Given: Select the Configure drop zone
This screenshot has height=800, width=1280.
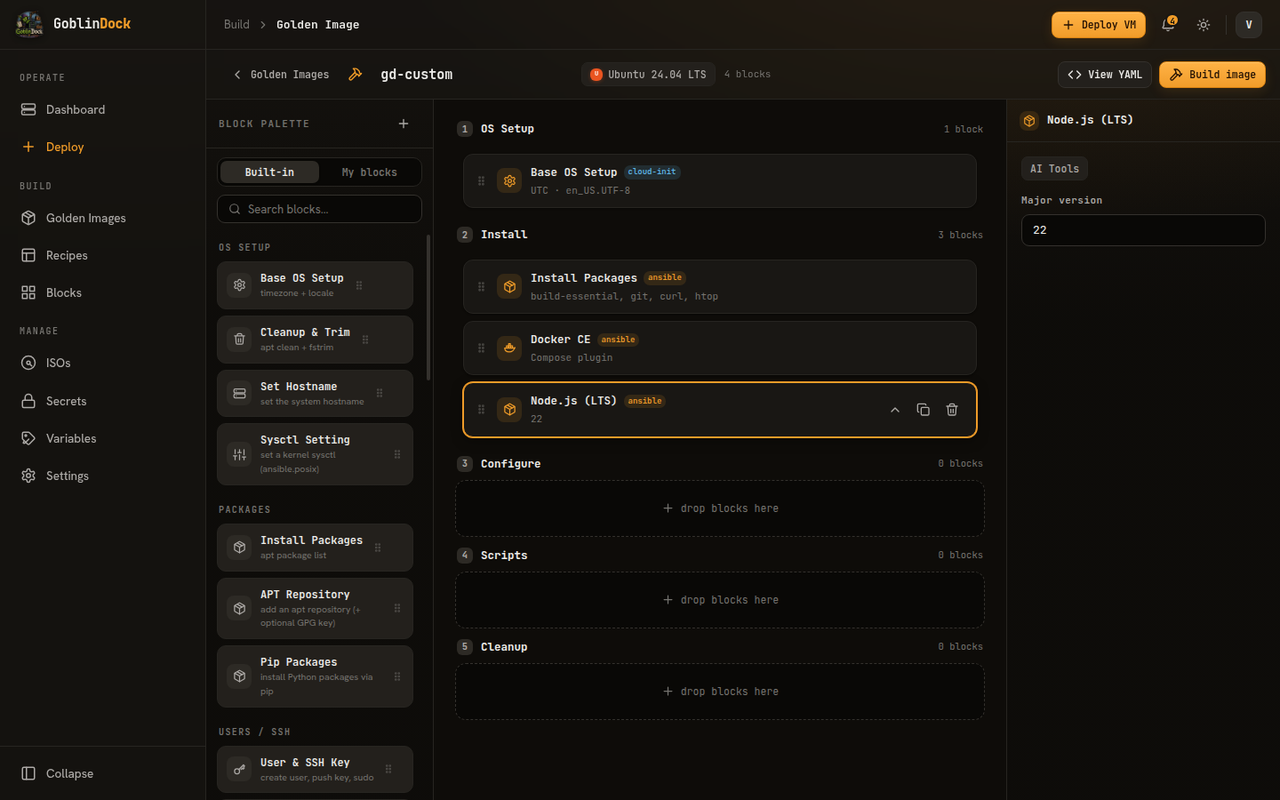Looking at the screenshot, I should click(x=720, y=508).
